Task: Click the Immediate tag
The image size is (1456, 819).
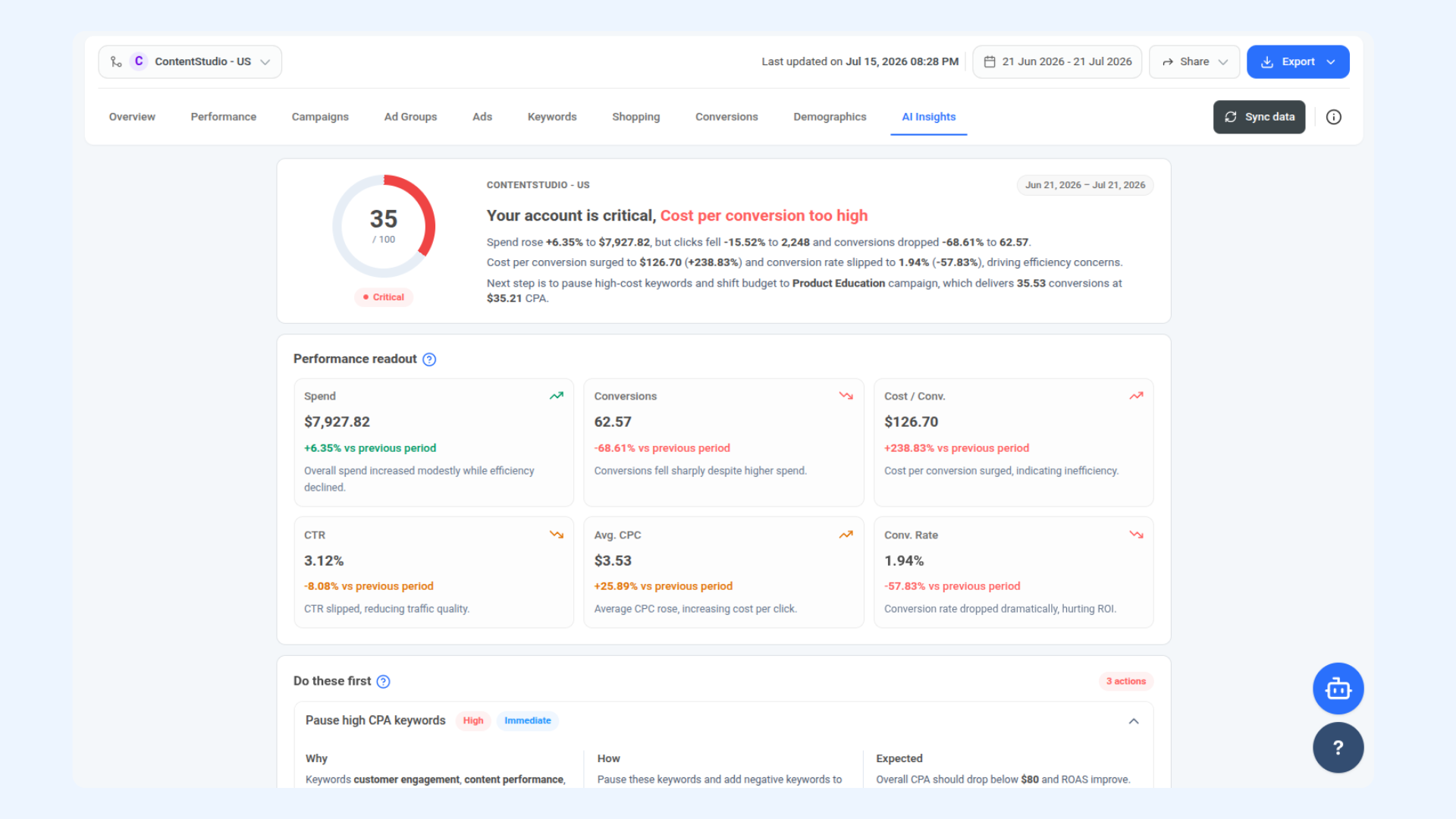Action: (x=528, y=720)
